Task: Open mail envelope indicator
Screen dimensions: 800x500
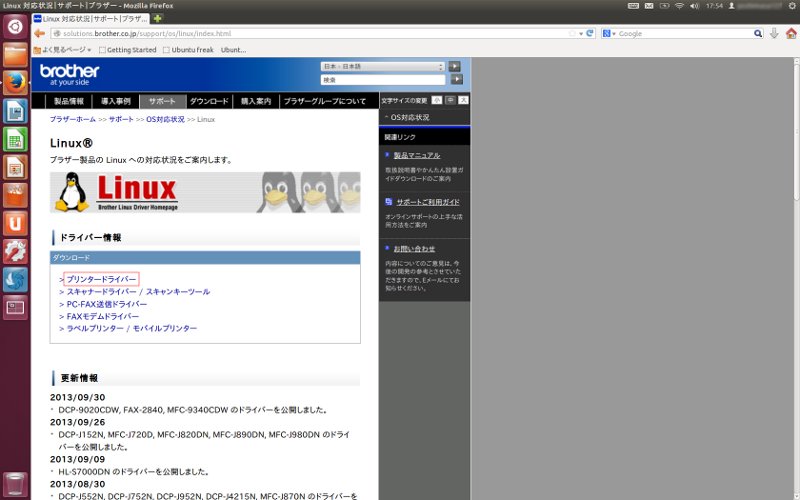Action: pyautogui.click(x=649, y=6)
